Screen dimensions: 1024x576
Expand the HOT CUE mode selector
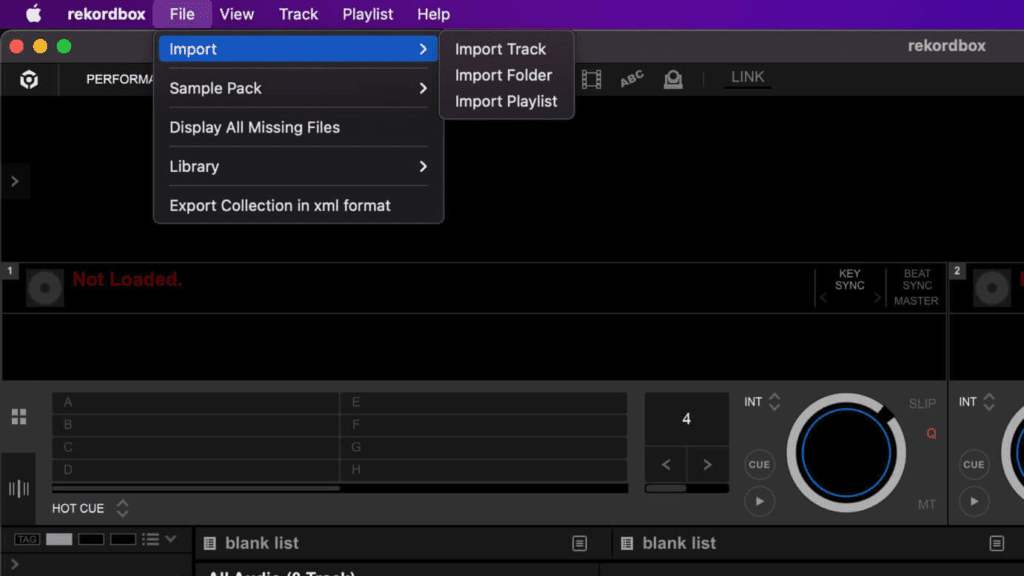[122, 508]
